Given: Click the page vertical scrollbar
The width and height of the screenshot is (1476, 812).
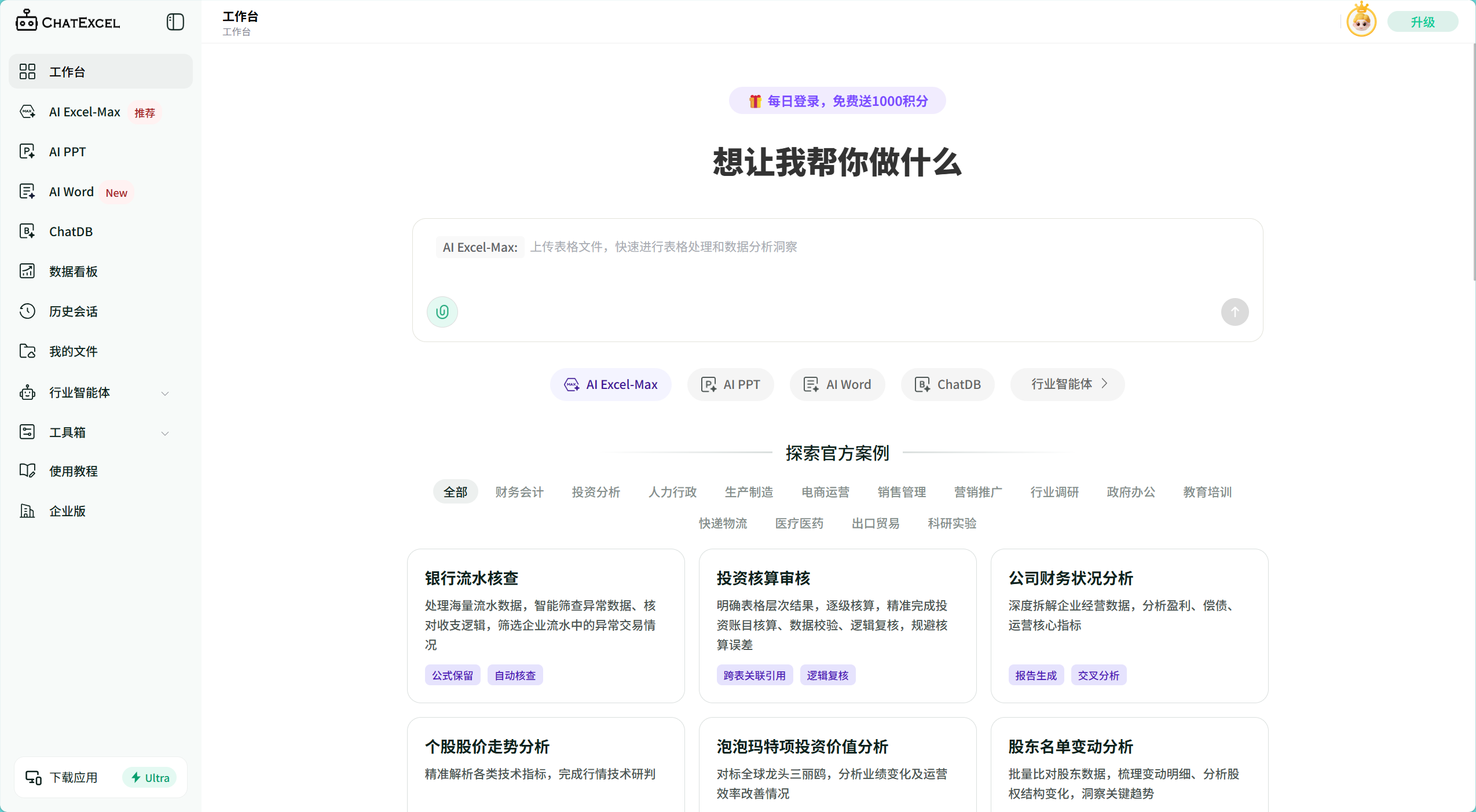Looking at the screenshot, I should pyautogui.click(x=1474, y=162).
